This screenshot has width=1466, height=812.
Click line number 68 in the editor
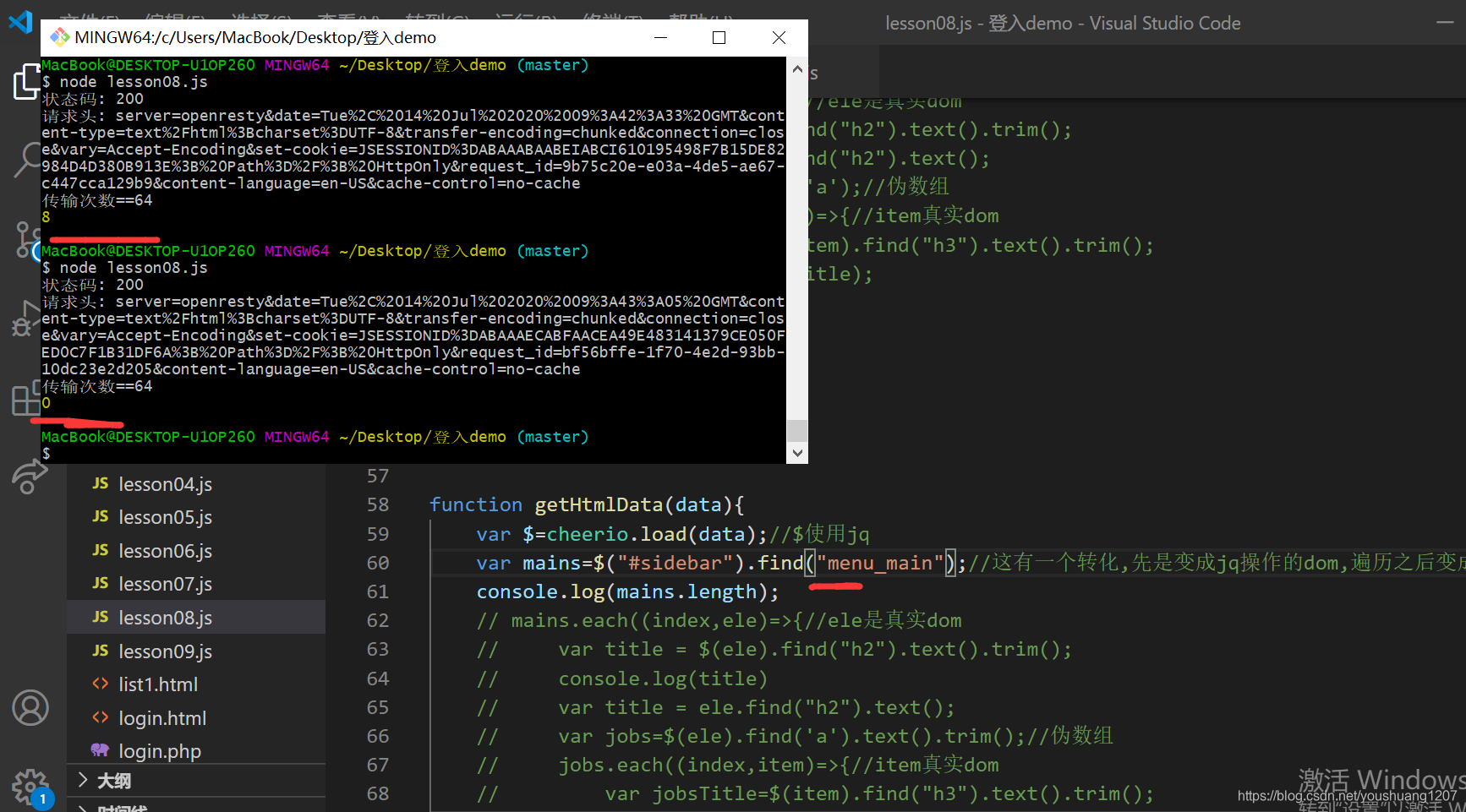coord(378,793)
